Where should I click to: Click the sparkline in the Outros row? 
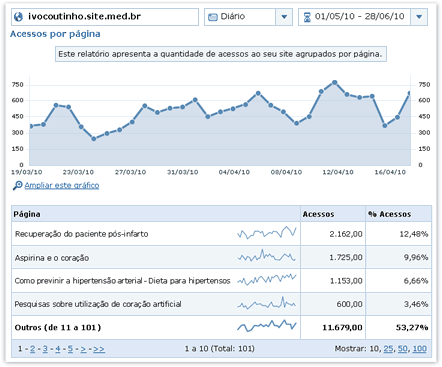267,325
